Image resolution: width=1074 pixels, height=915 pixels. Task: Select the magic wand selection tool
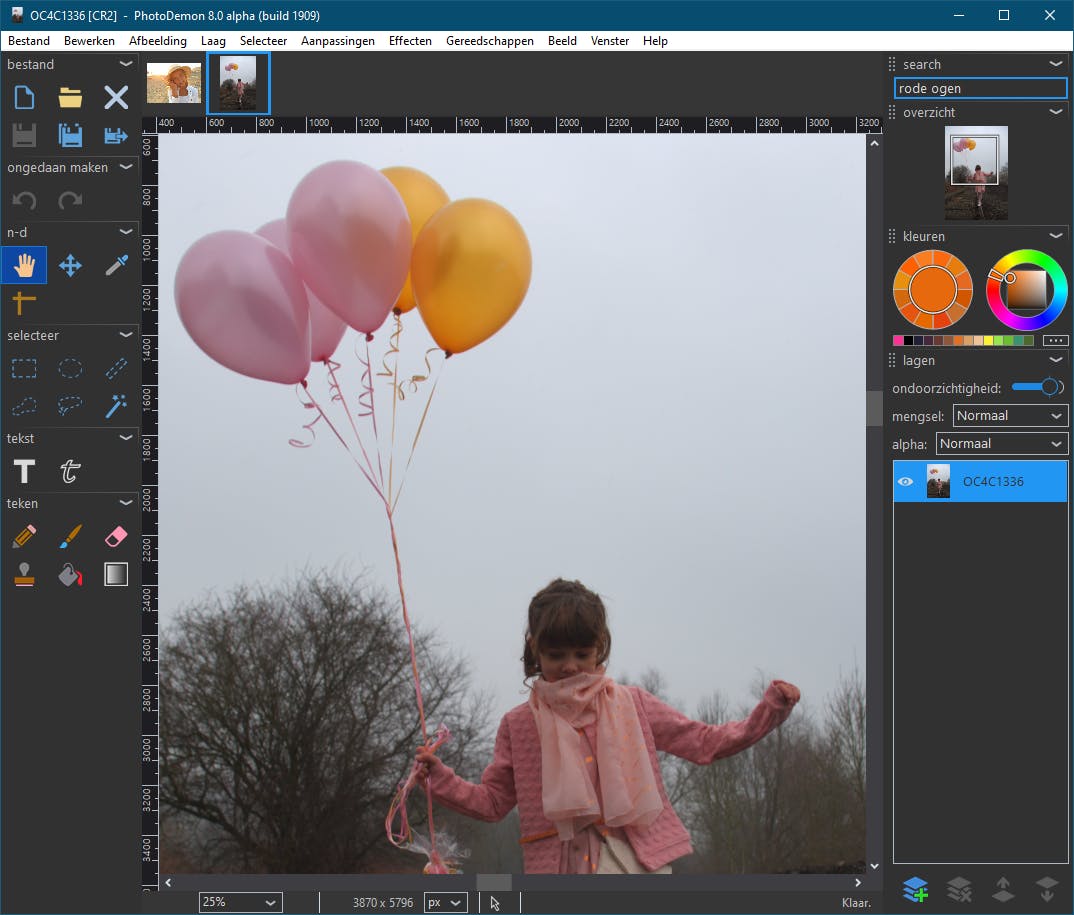click(116, 406)
